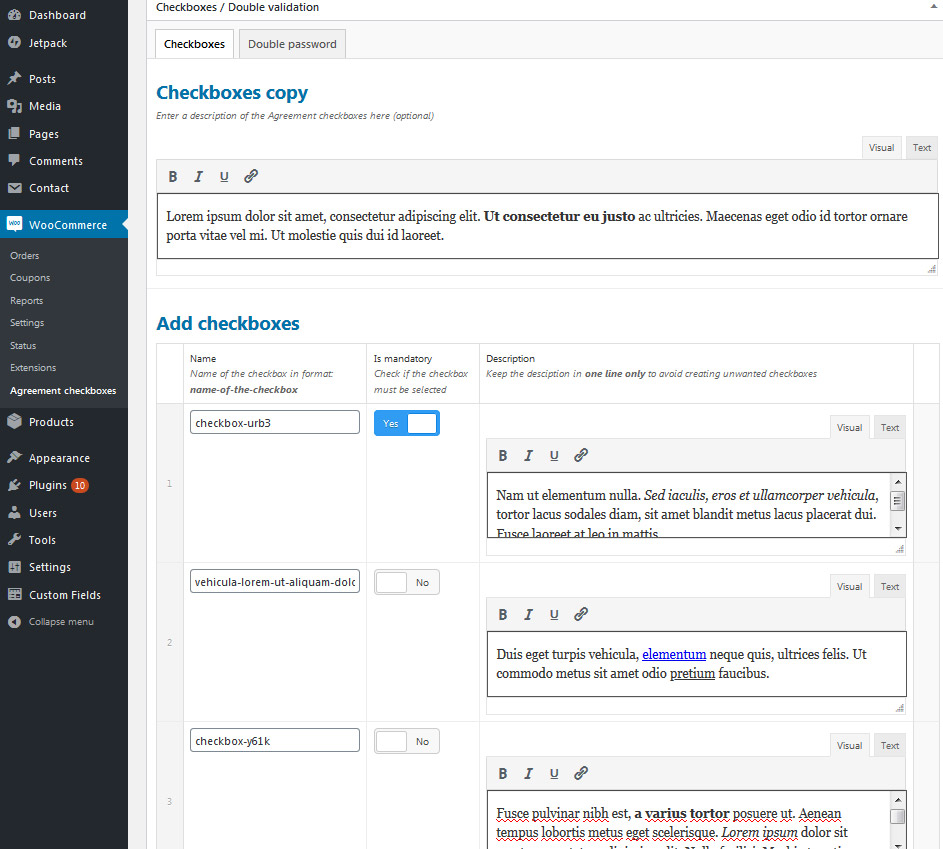Toggle Underline in row 3 description editor
The image size is (943, 849).
point(554,773)
